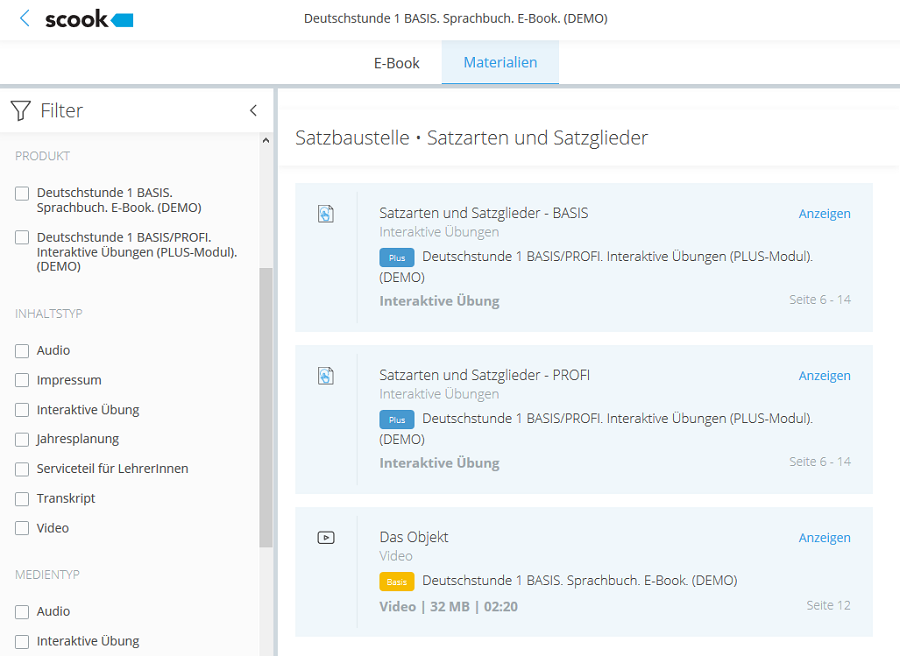Click the Plus badge in the Satzarten PROFI card

tap(397, 420)
